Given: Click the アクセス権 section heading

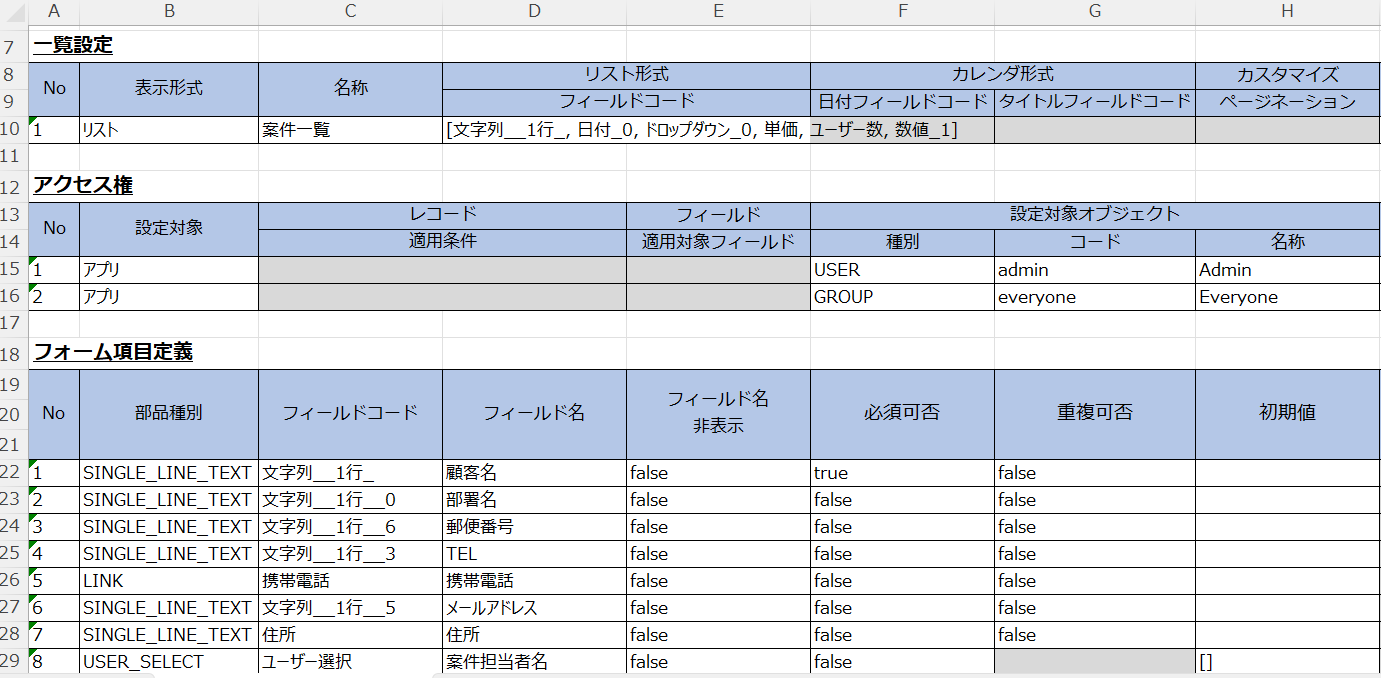Looking at the screenshot, I should tap(83, 185).
